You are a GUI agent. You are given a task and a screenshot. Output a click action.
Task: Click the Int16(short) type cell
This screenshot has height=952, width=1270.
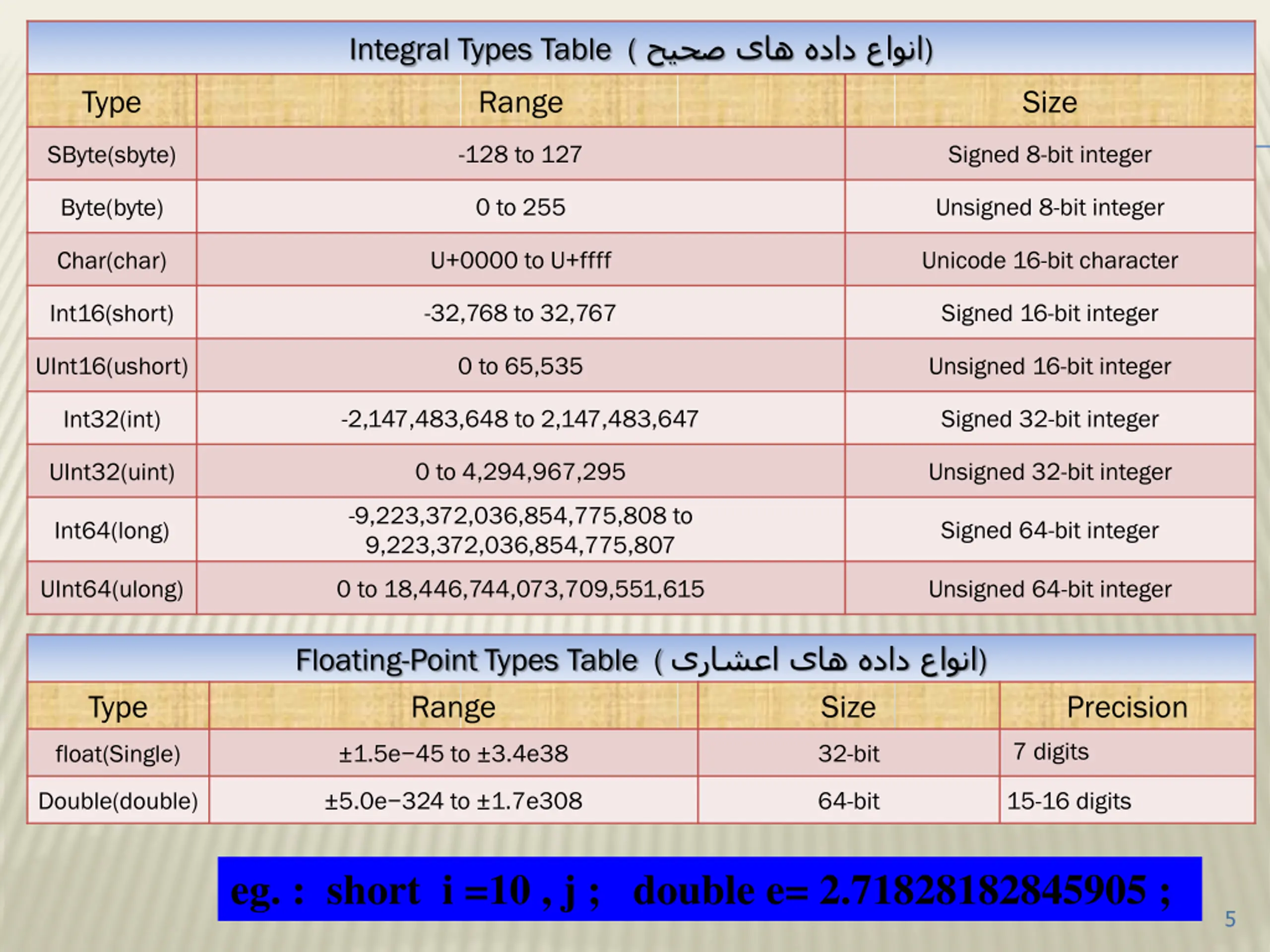click(x=112, y=312)
